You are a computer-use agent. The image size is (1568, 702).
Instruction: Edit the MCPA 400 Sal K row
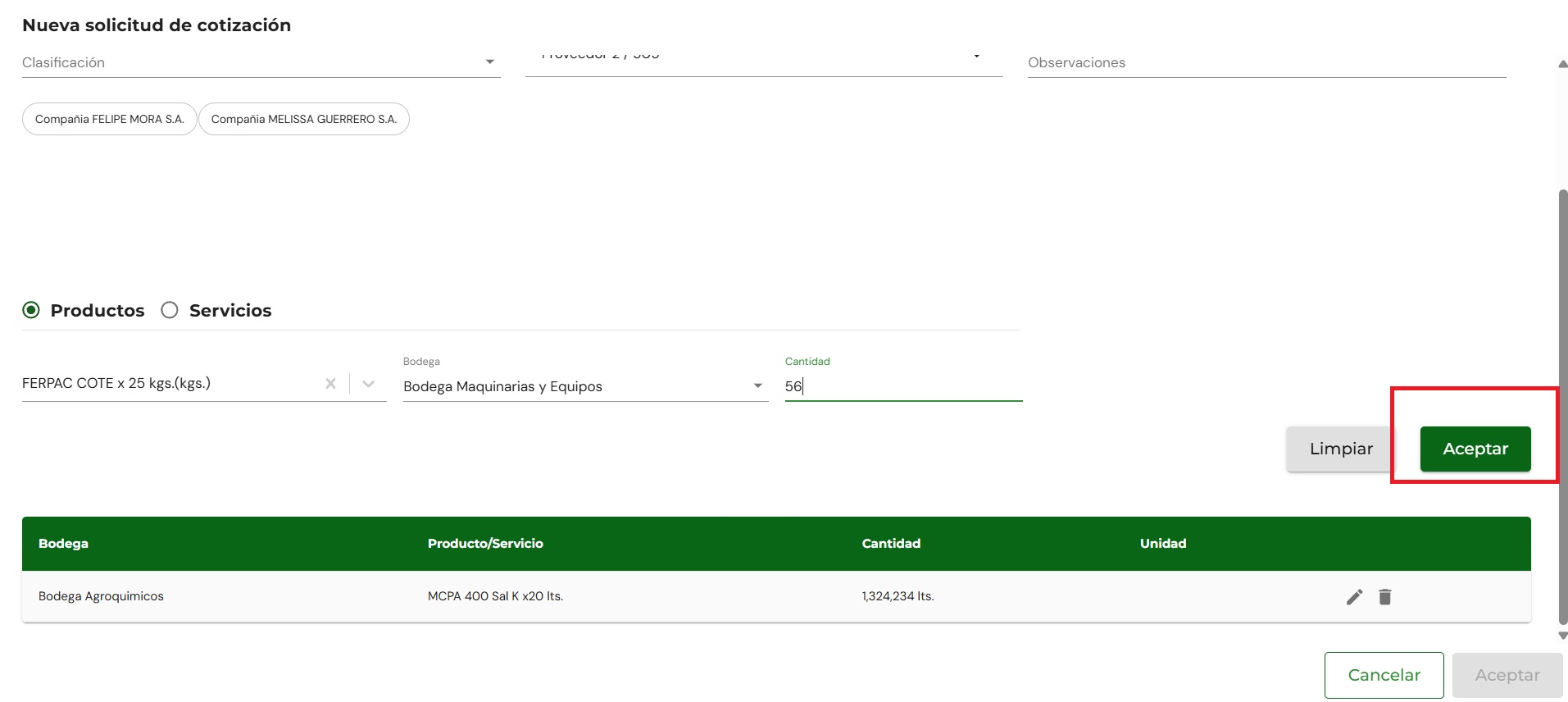[1354, 597]
